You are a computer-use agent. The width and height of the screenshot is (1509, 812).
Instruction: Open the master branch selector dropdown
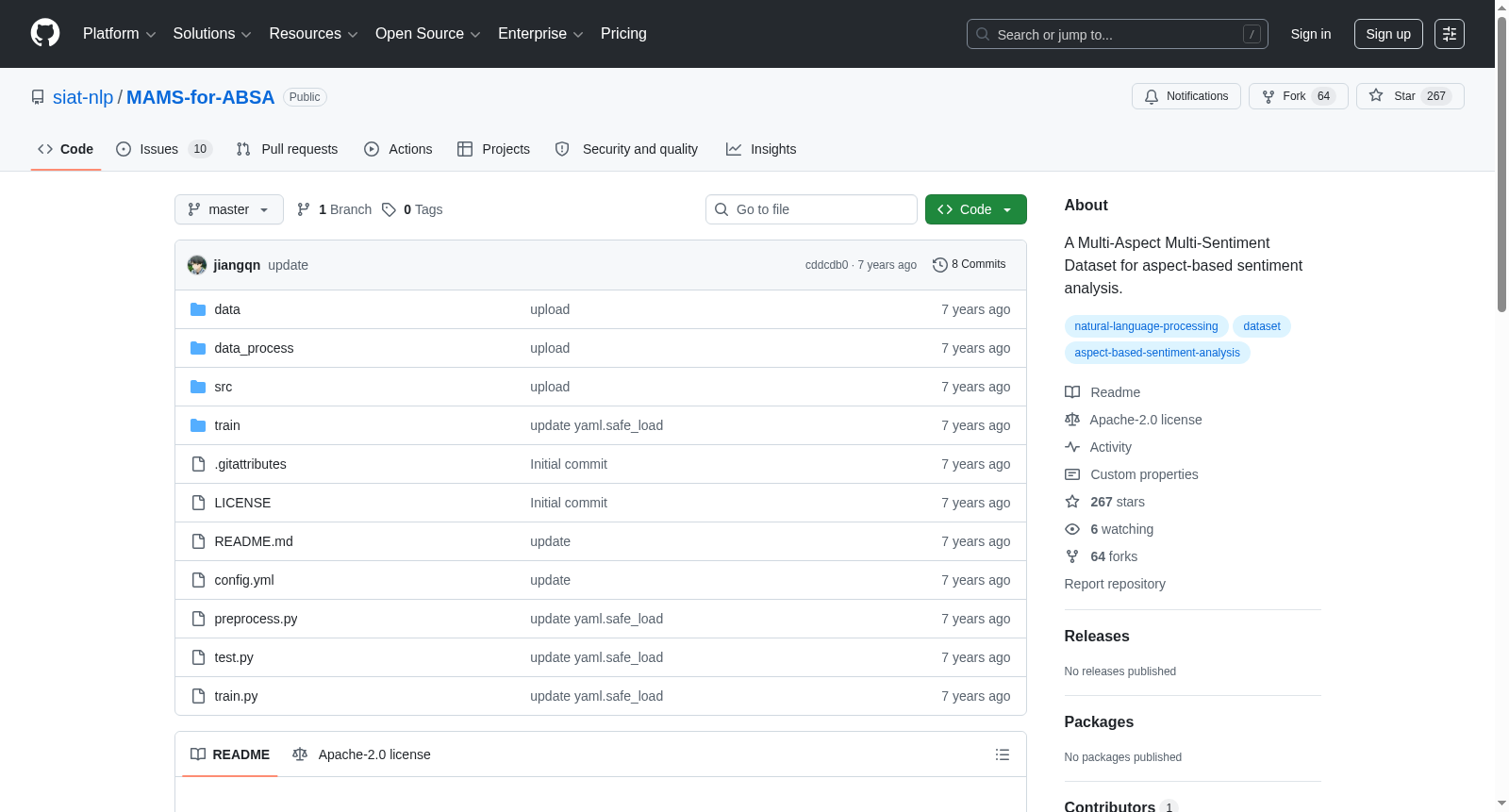click(x=229, y=209)
